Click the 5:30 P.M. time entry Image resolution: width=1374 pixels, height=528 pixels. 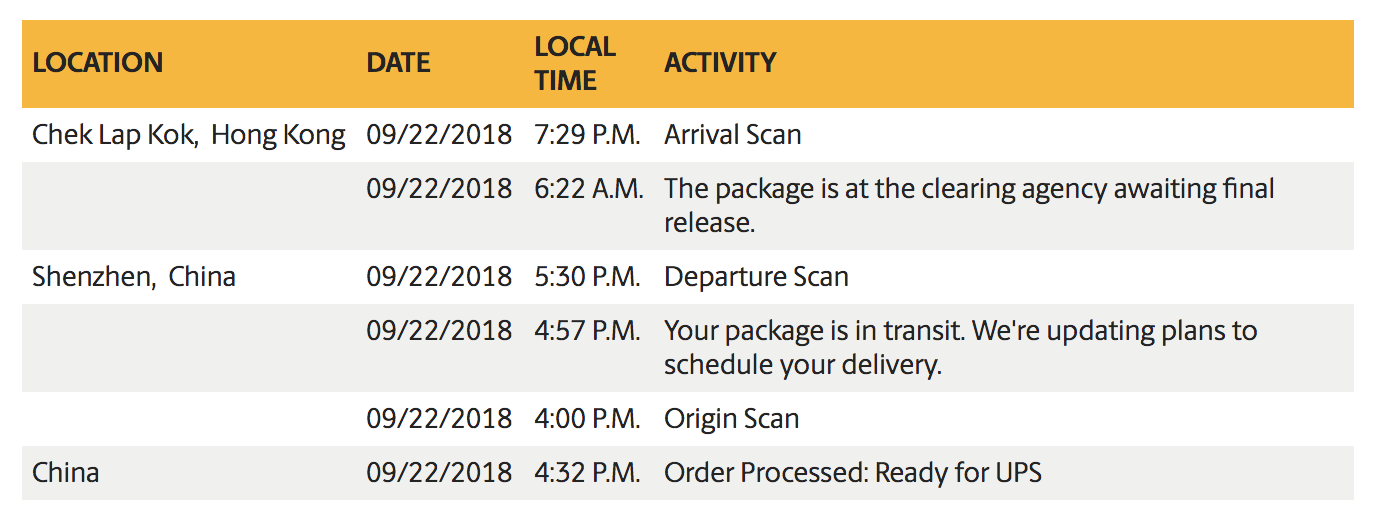[587, 277]
